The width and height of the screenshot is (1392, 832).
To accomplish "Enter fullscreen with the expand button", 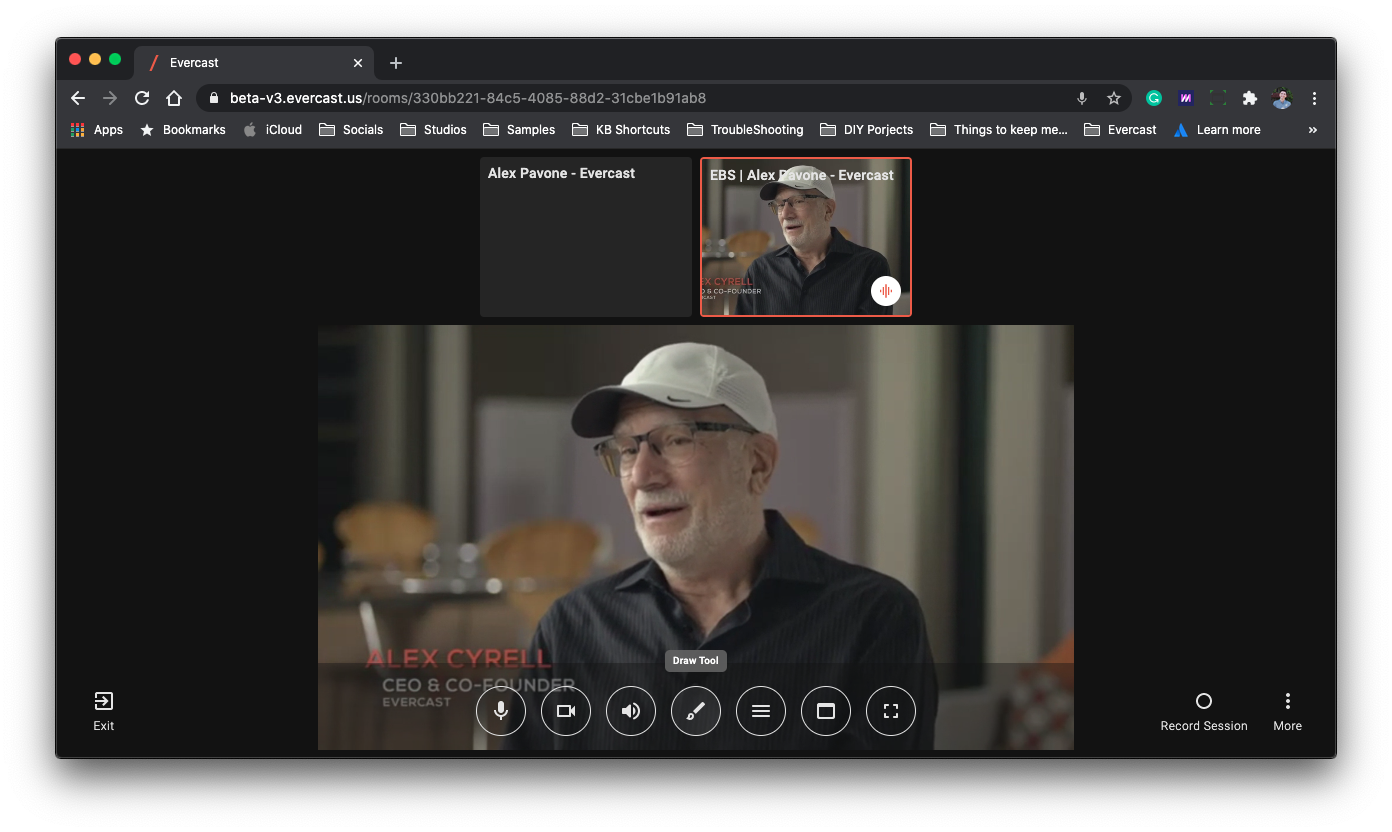I will tap(891, 711).
